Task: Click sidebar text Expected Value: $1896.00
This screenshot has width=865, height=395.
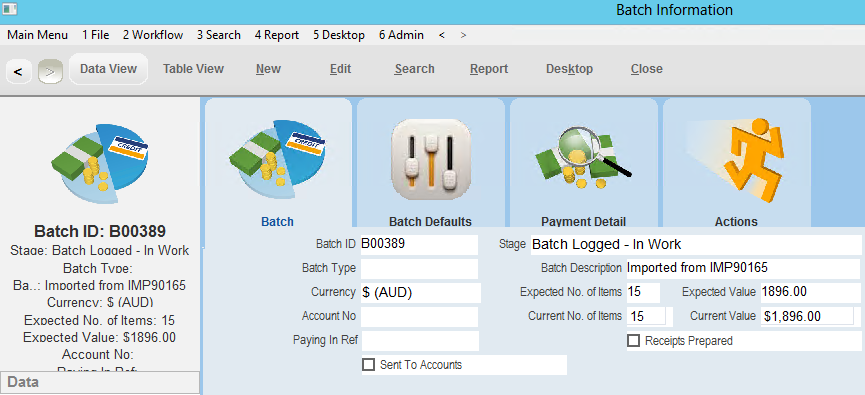Action: pyautogui.click(x=100, y=338)
